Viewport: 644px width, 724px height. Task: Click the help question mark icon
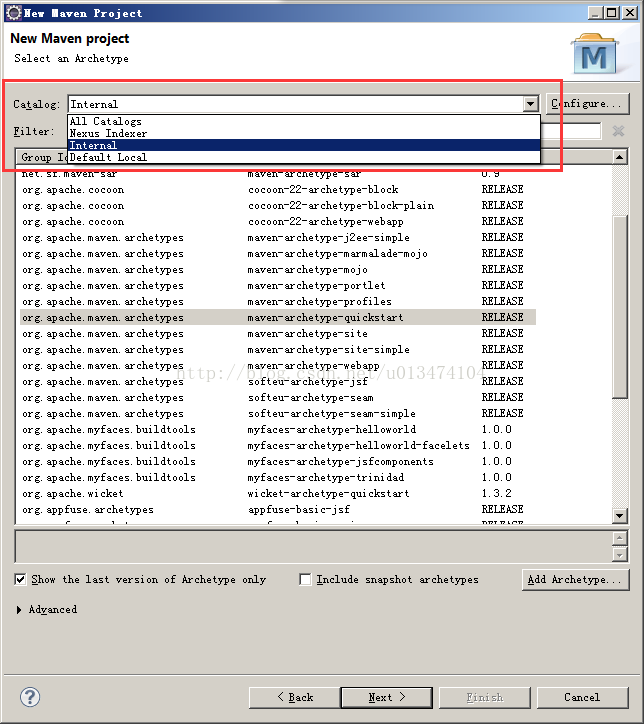coord(30,697)
